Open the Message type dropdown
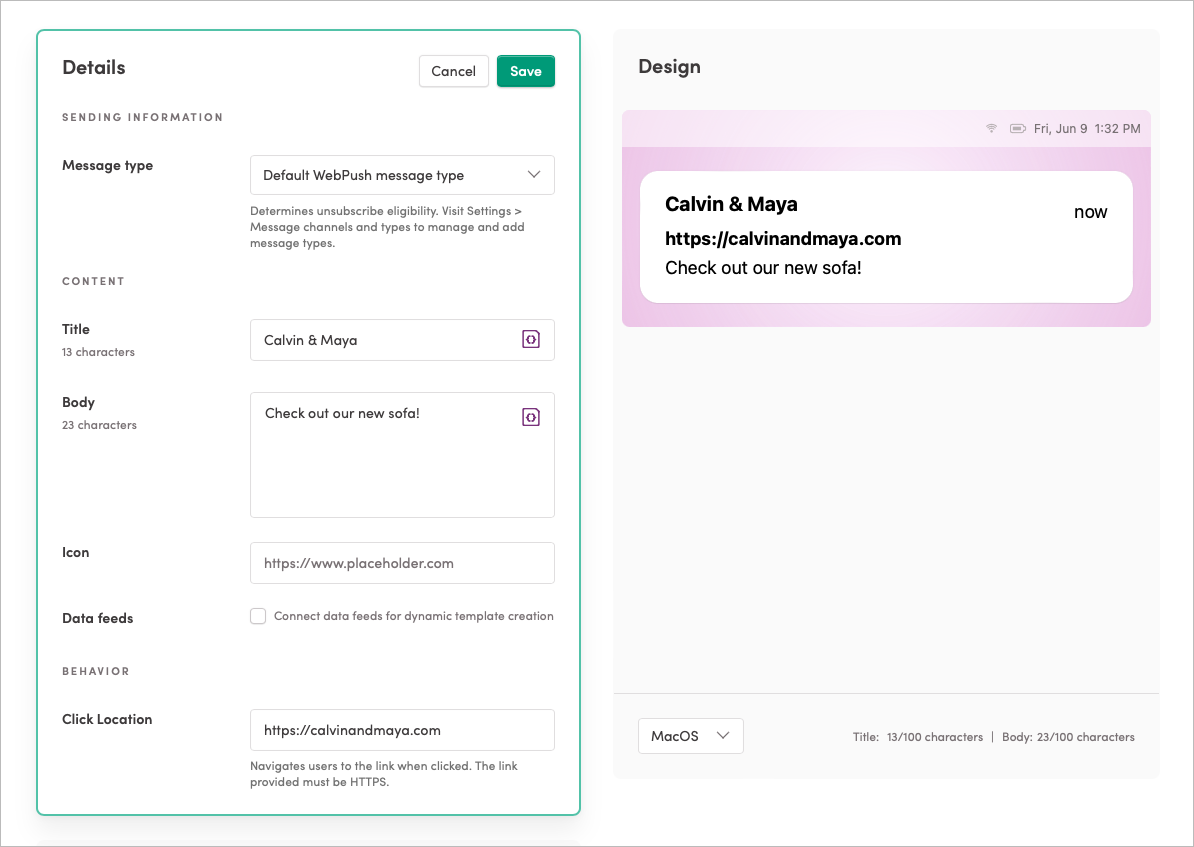 point(402,175)
